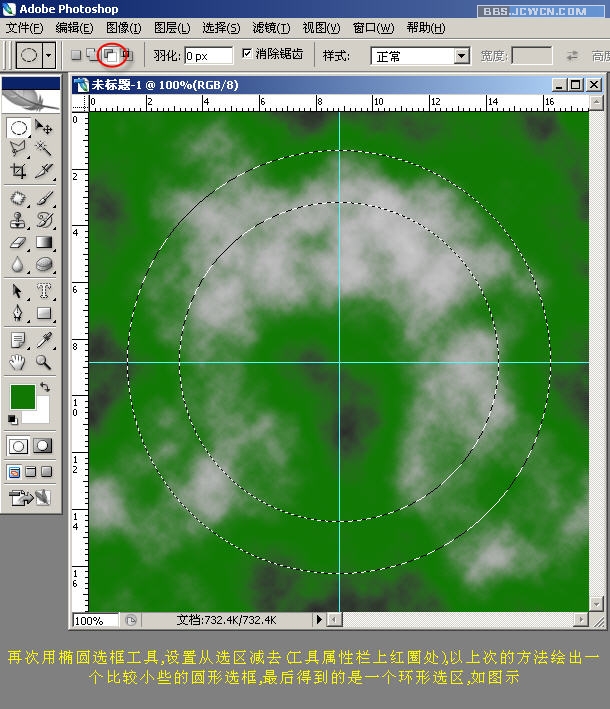
Task: Select the Rectangle shape tool
Action: [43, 313]
